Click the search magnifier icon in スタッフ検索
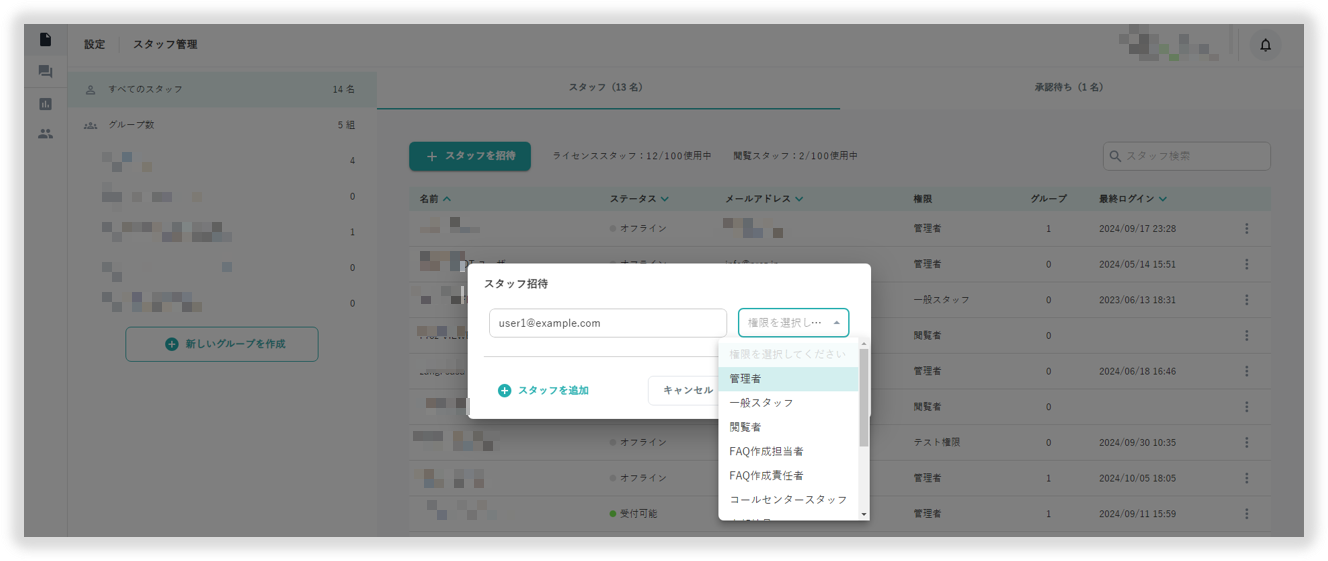Image resolution: width=1328 pixels, height=561 pixels. click(1115, 156)
